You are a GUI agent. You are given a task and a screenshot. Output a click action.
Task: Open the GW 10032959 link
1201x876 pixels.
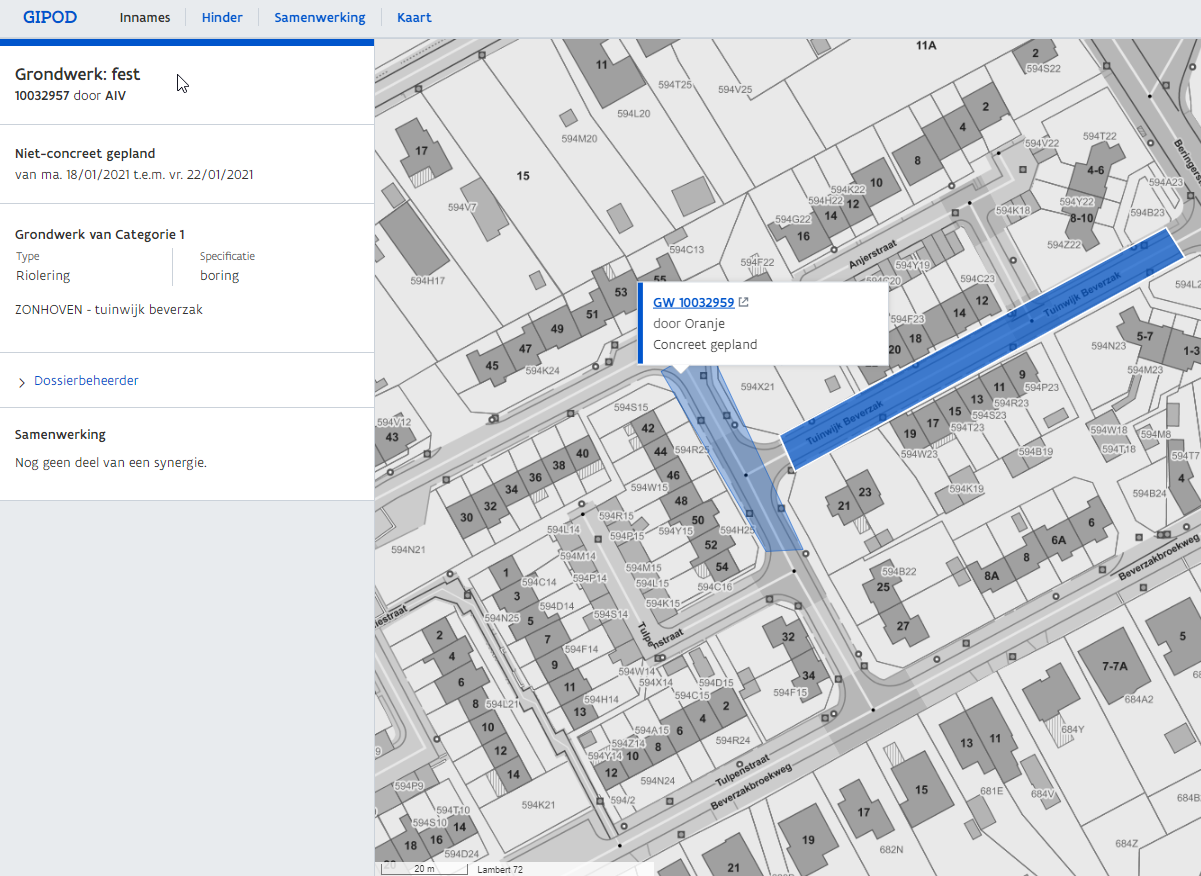(693, 303)
